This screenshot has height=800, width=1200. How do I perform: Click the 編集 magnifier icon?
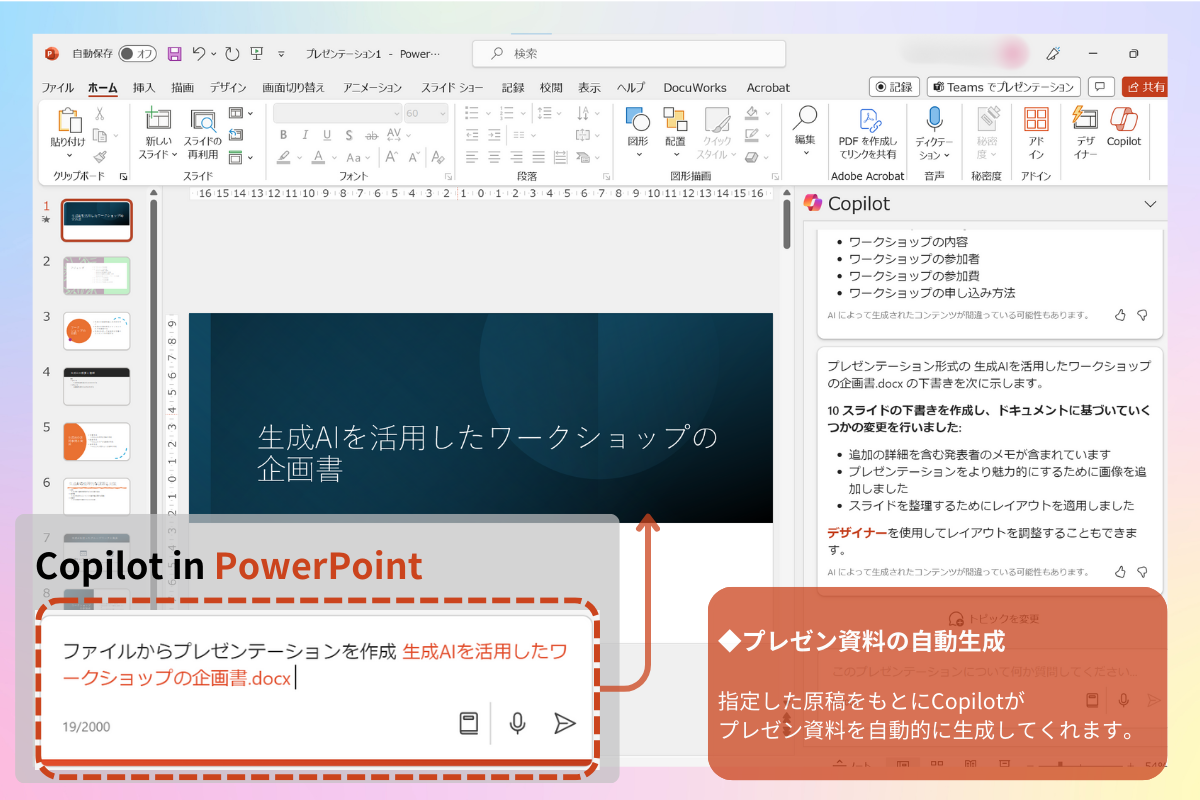click(x=805, y=118)
